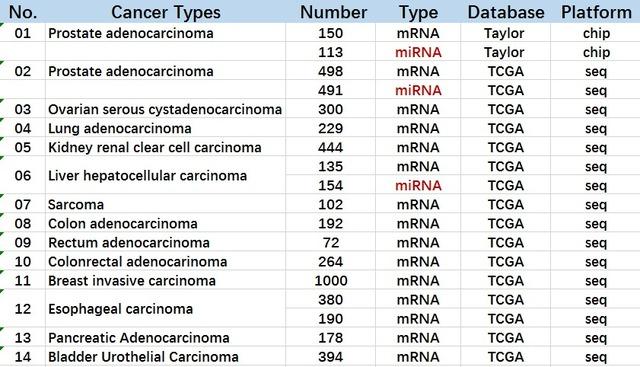Click the red miRNA cell beside 491
Screen dimensions: 640x367
point(418,90)
